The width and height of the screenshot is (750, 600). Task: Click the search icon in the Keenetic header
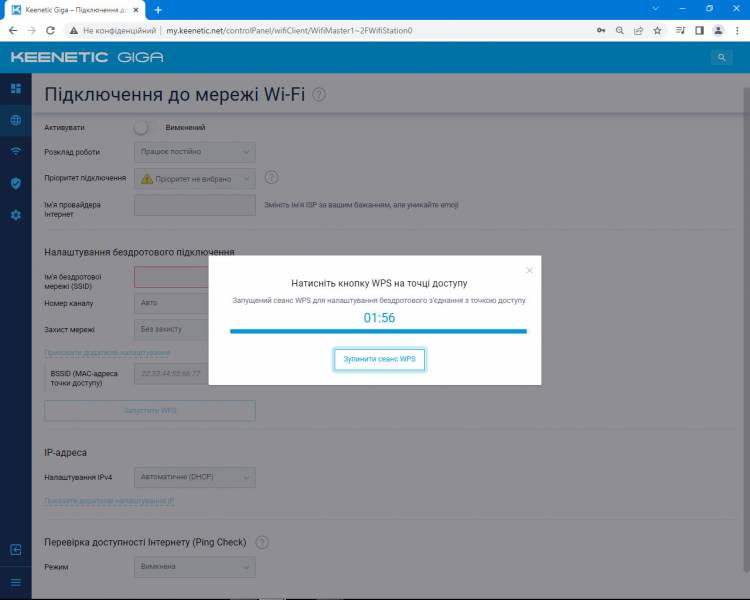[x=722, y=57]
